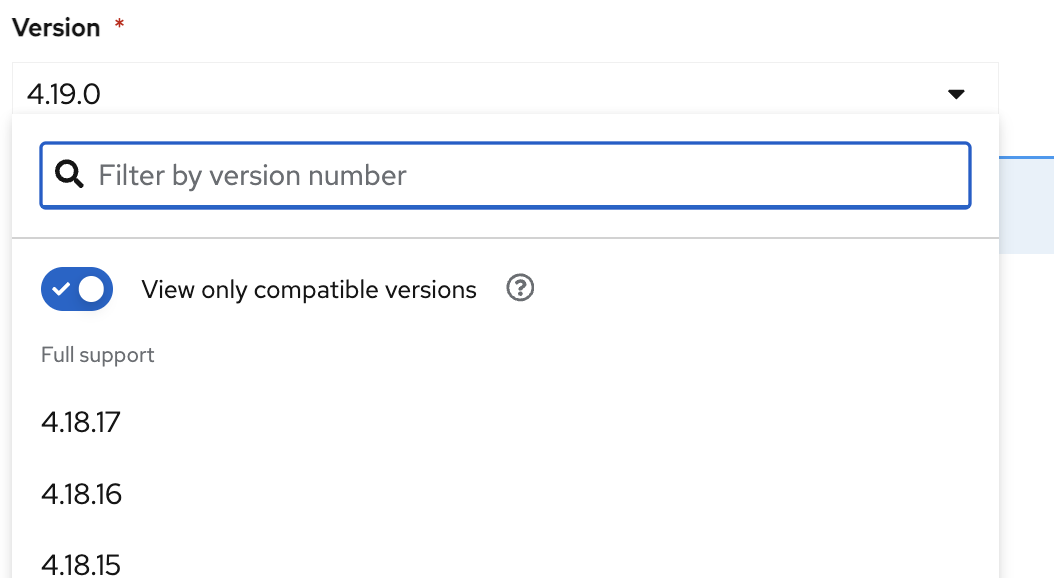
Task: Click the 'View only compatible versions' label
Action: (309, 290)
